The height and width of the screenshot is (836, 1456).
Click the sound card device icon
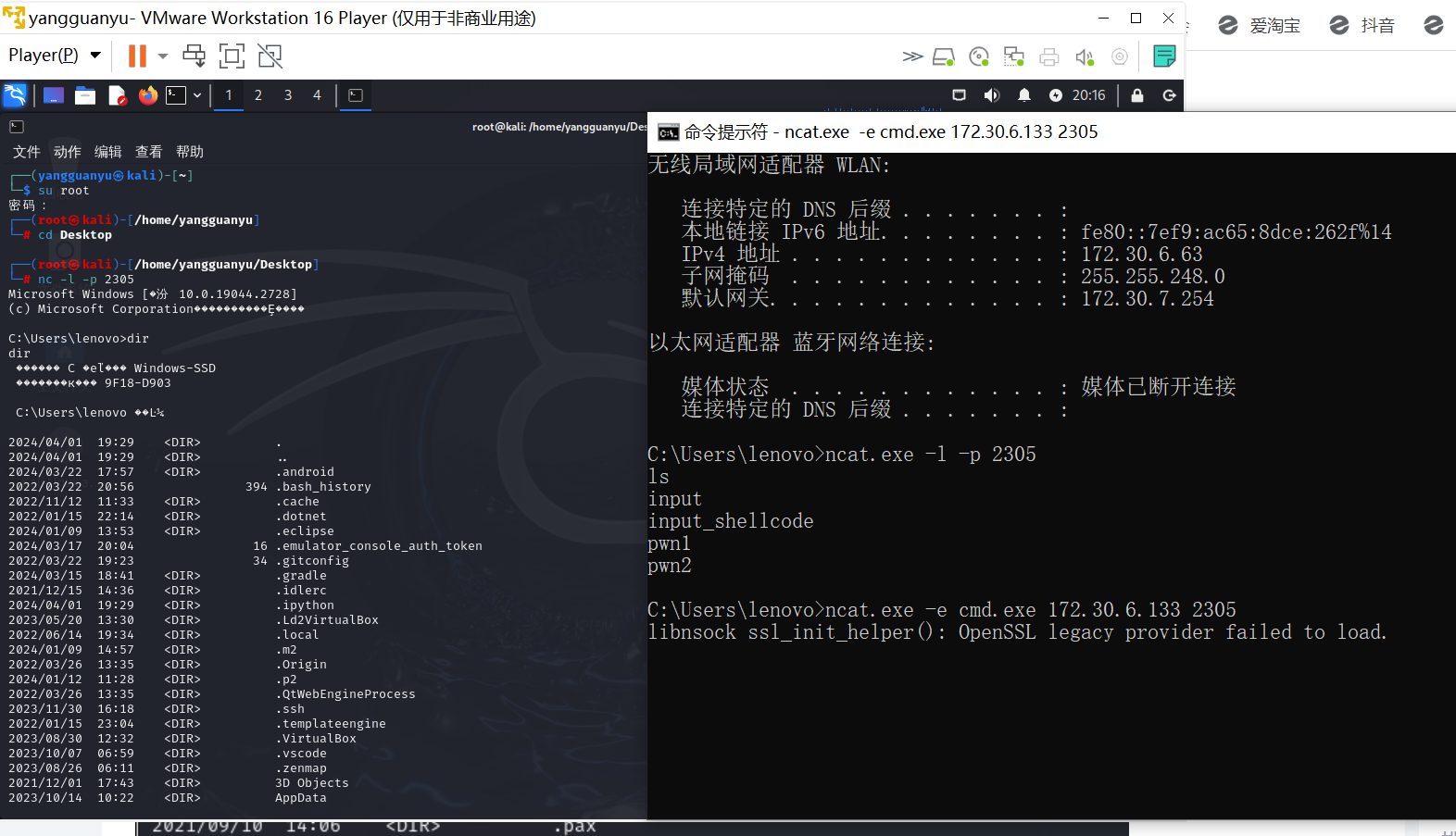click(1085, 57)
